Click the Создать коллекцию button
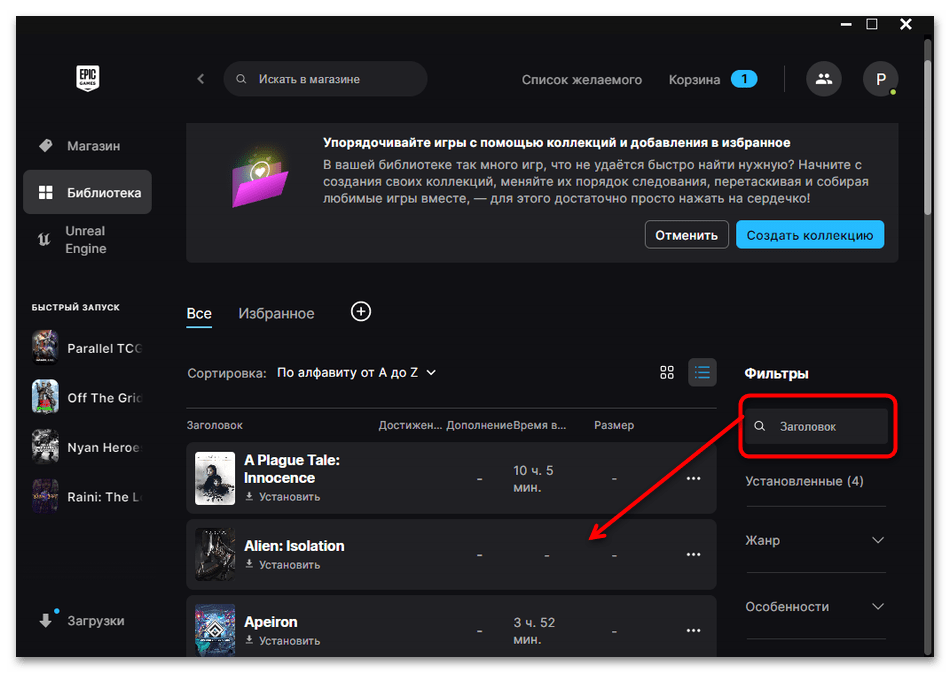Image resolution: width=950 pixels, height=673 pixels. pyautogui.click(x=809, y=234)
